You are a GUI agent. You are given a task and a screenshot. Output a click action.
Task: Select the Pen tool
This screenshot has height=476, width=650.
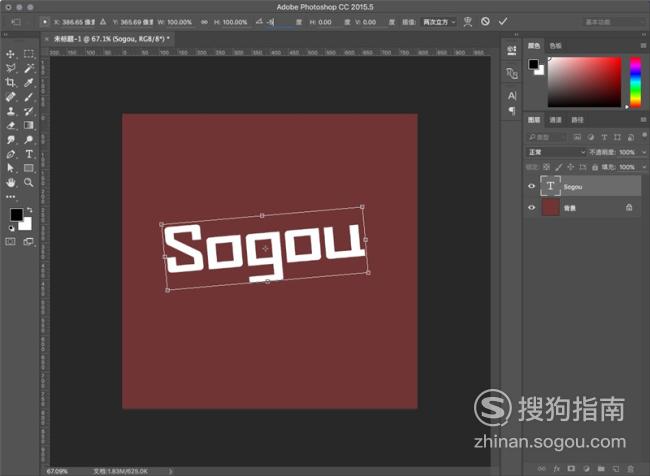(10, 154)
